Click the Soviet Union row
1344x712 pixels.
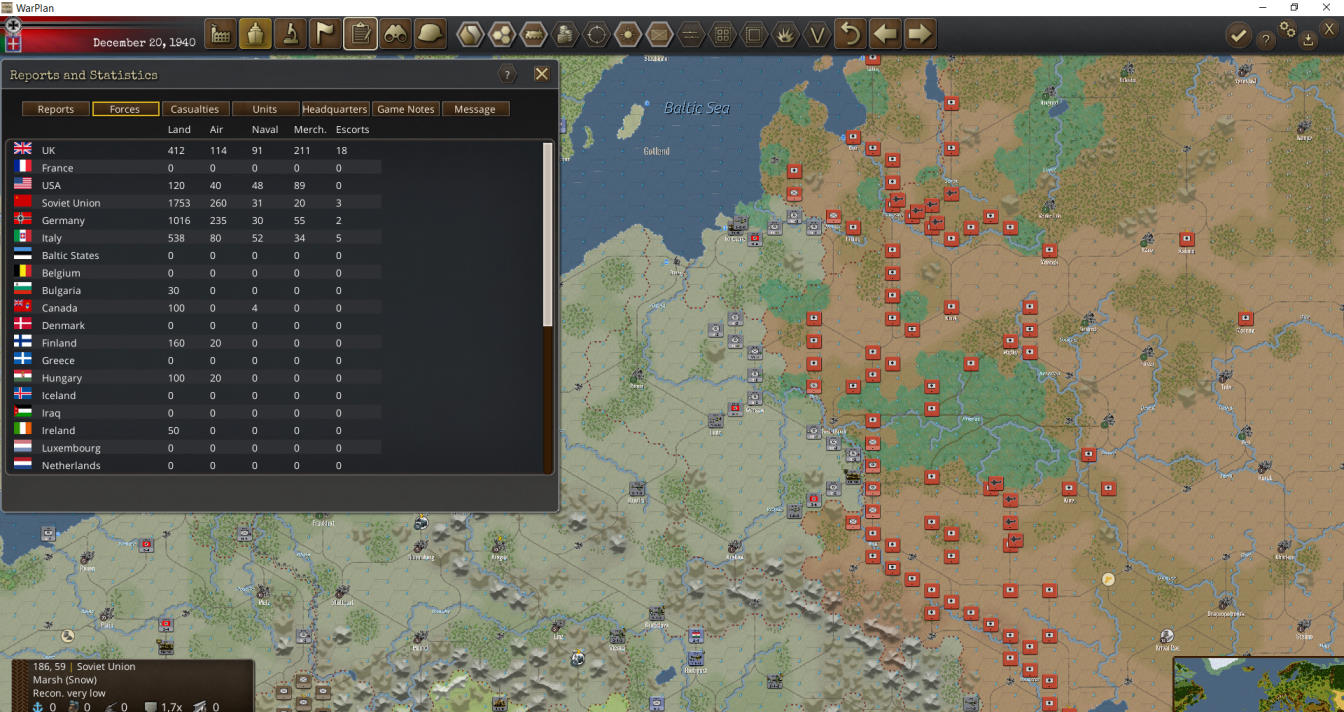[x=195, y=203]
